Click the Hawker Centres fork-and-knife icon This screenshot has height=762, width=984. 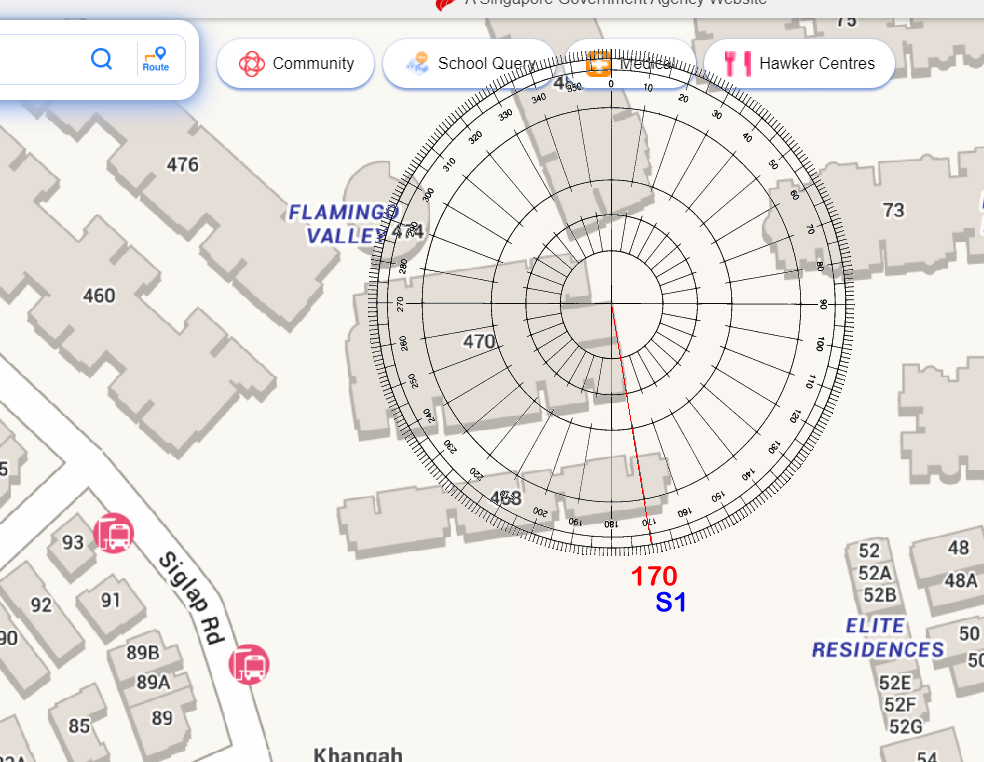pos(738,64)
